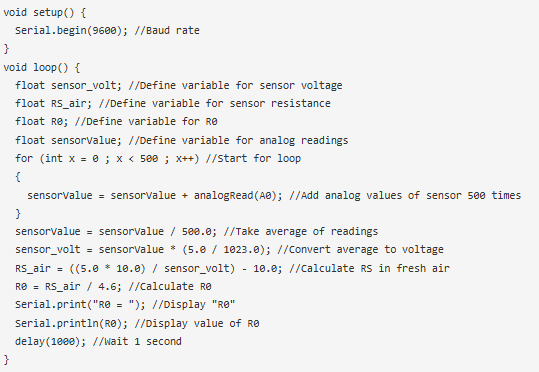This screenshot has height=372, width=539.
Task: Select the float sensor_volt declaration line
Action: tap(179, 85)
